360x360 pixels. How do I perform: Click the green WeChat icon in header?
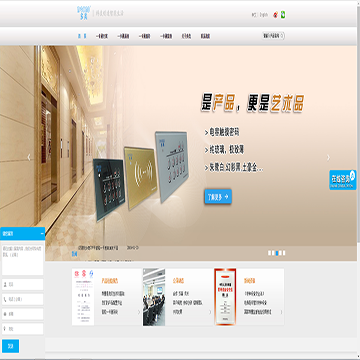[283, 15]
